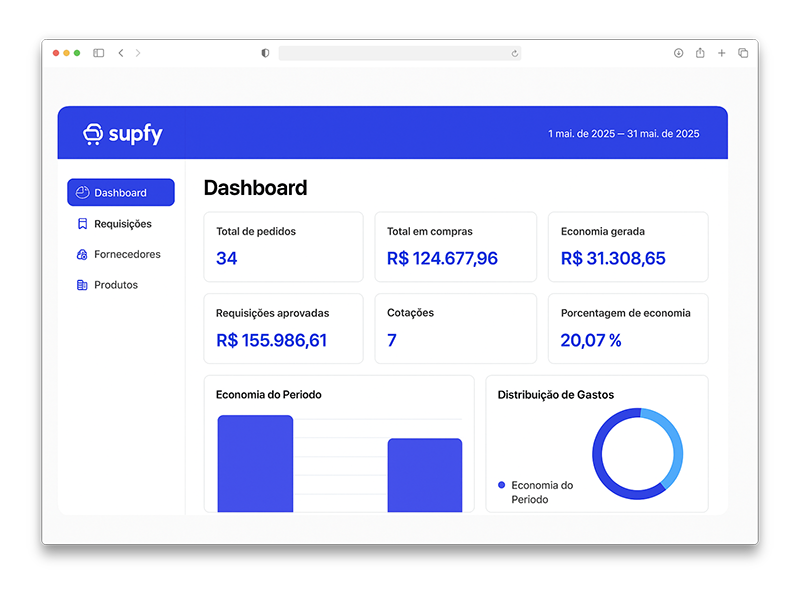Click the Produtos building icon
800x590 pixels.
click(x=82, y=285)
